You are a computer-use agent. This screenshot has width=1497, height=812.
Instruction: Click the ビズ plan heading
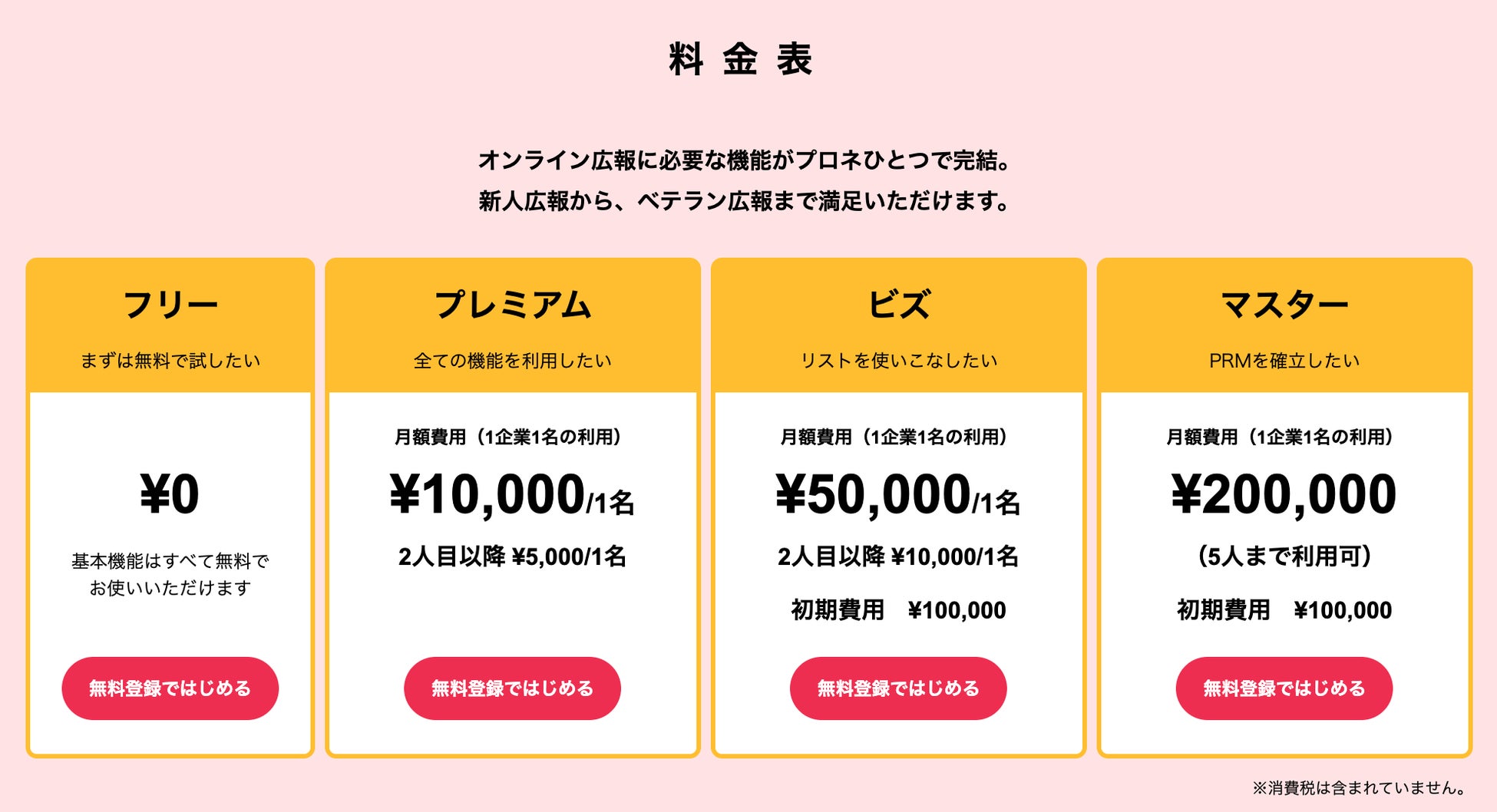pyautogui.click(x=897, y=305)
